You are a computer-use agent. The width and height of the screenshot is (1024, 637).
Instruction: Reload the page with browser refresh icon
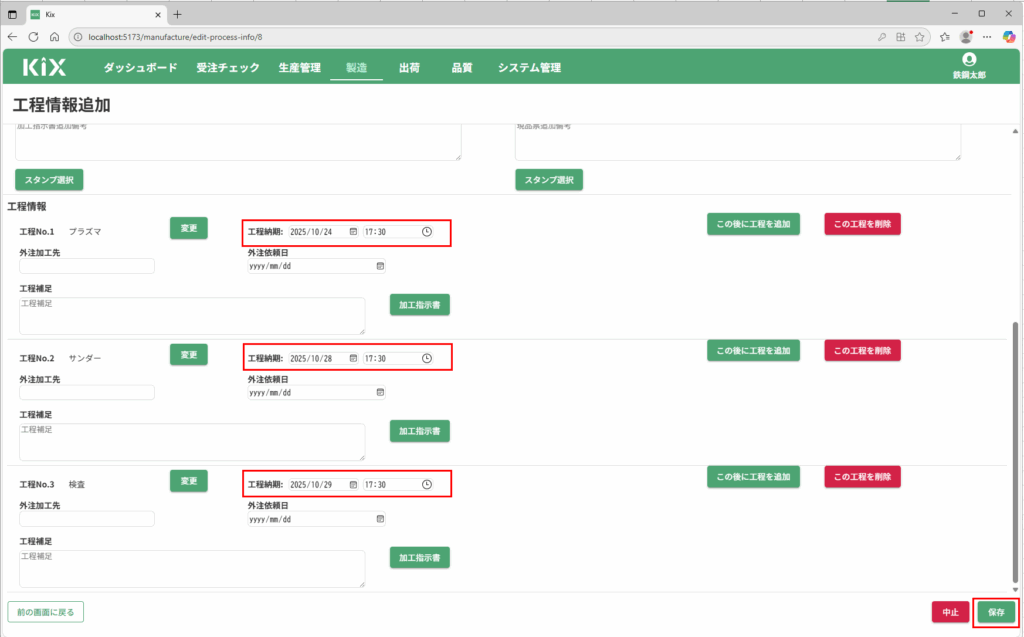(x=33, y=36)
